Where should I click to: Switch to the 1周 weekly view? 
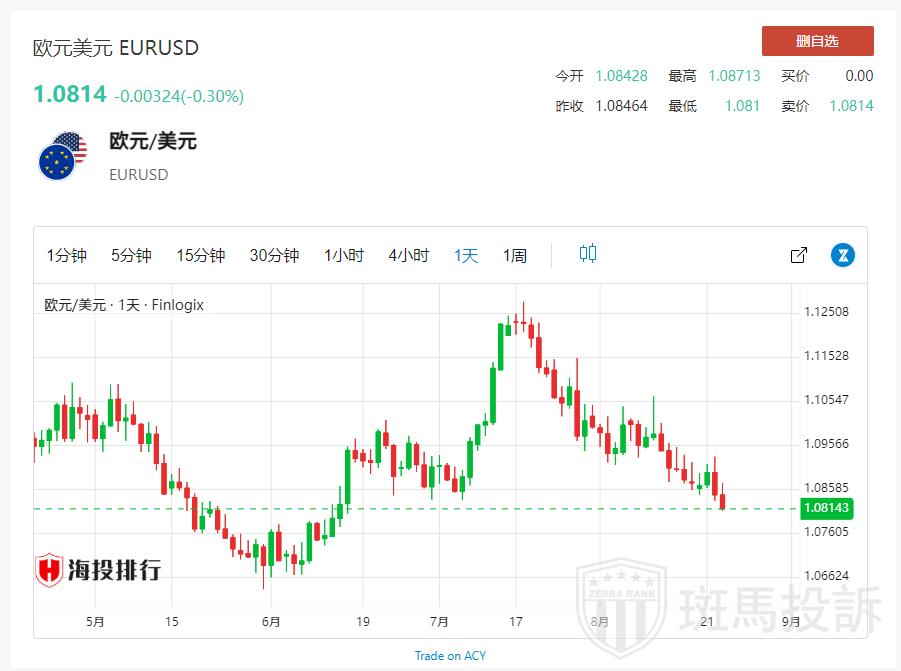click(x=514, y=256)
